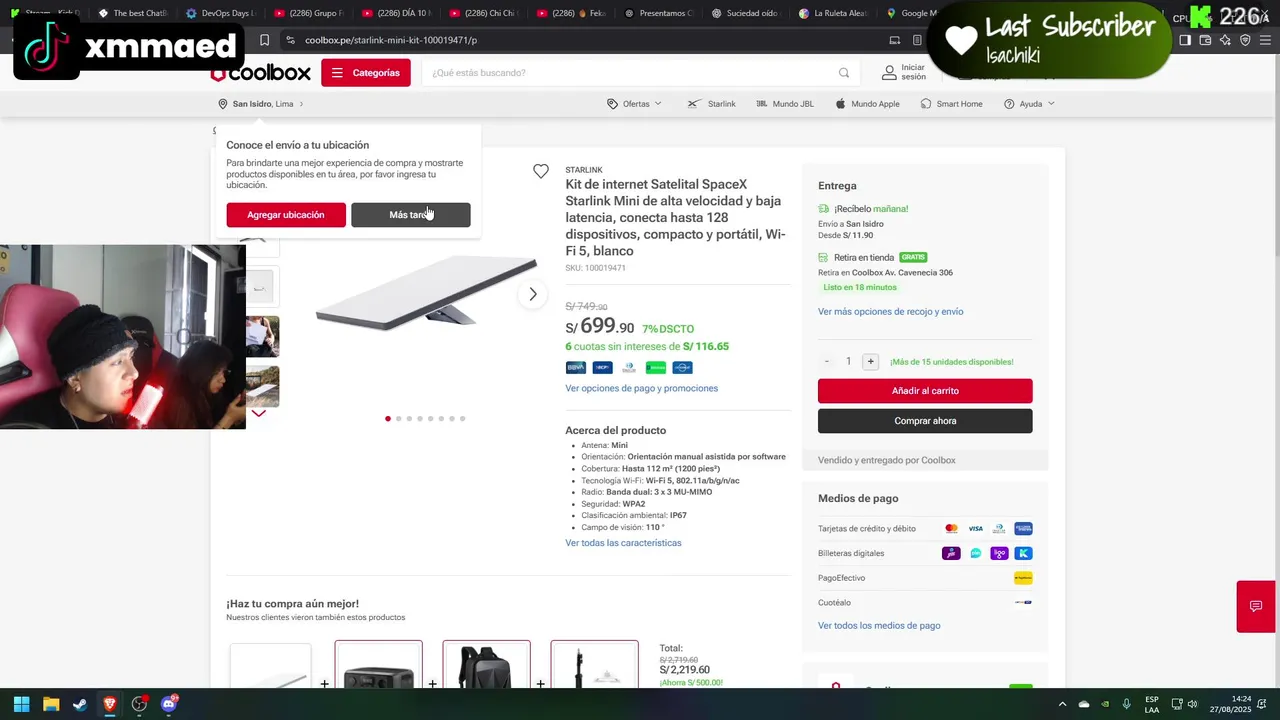Open 'Ver todos los medios de pago' link
The image size is (1280, 720).
point(879,626)
